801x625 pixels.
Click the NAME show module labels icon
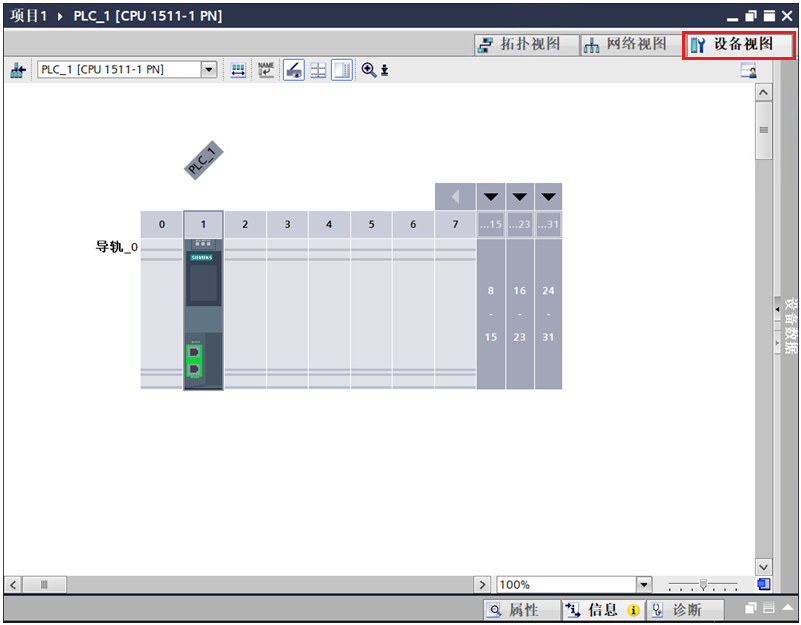point(266,70)
